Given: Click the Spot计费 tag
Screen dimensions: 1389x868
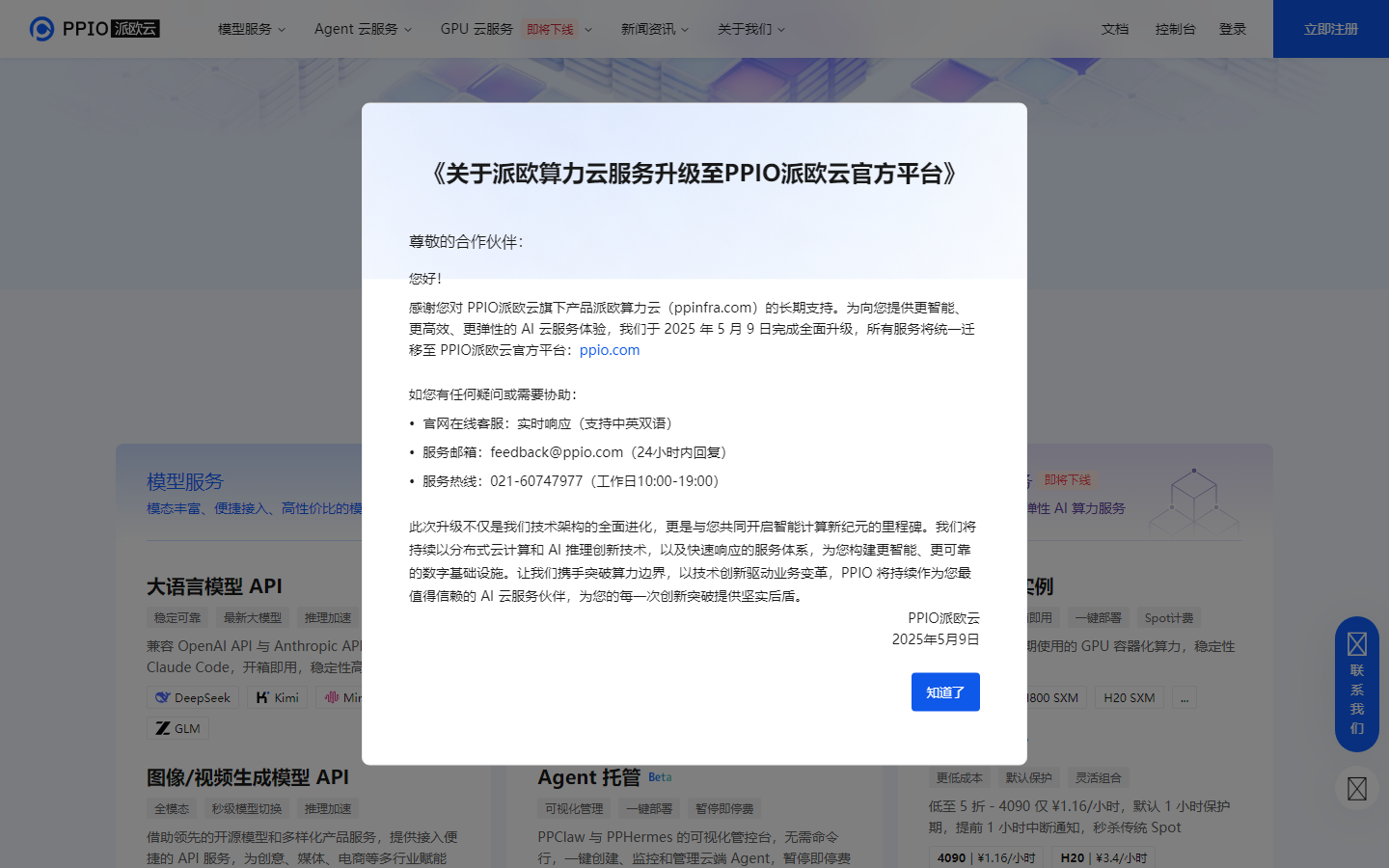Looking at the screenshot, I should tap(1169, 618).
